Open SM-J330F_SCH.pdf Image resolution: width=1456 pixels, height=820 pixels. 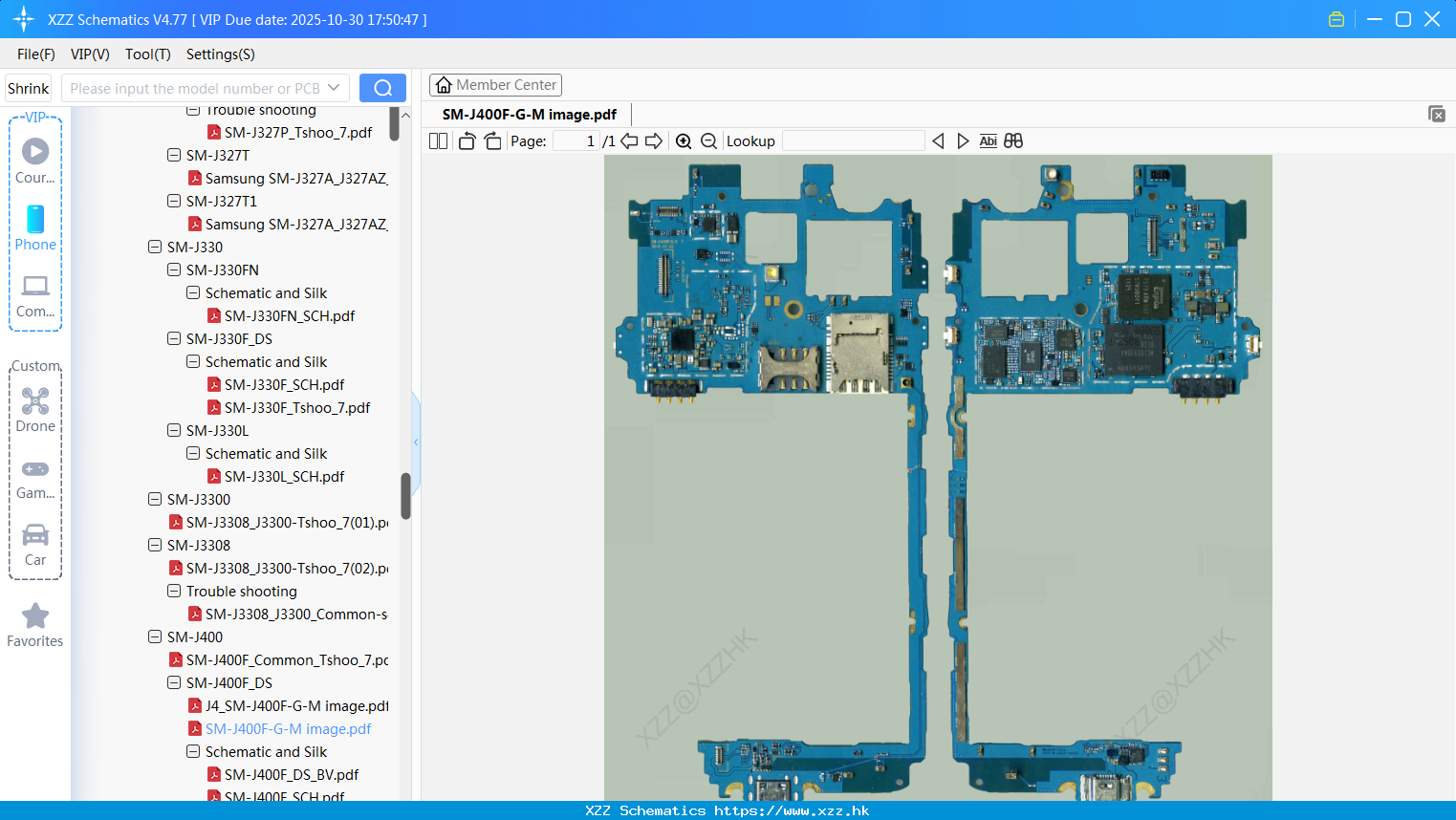point(284,384)
